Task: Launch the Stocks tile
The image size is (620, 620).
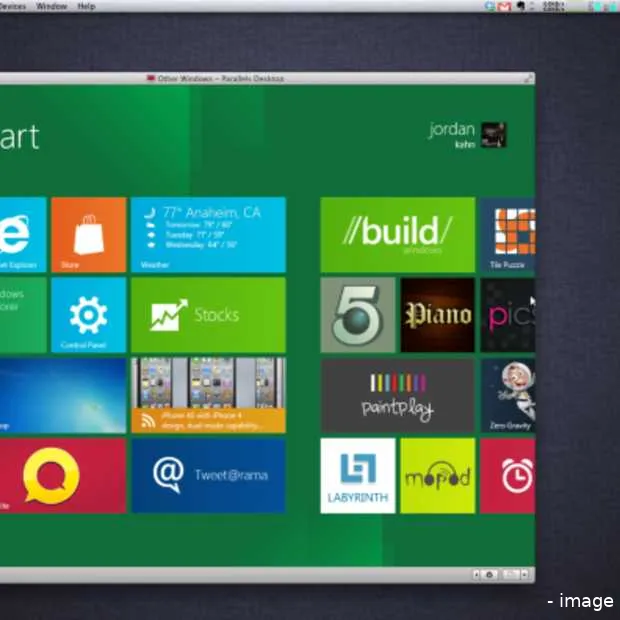Action: tap(208, 315)
